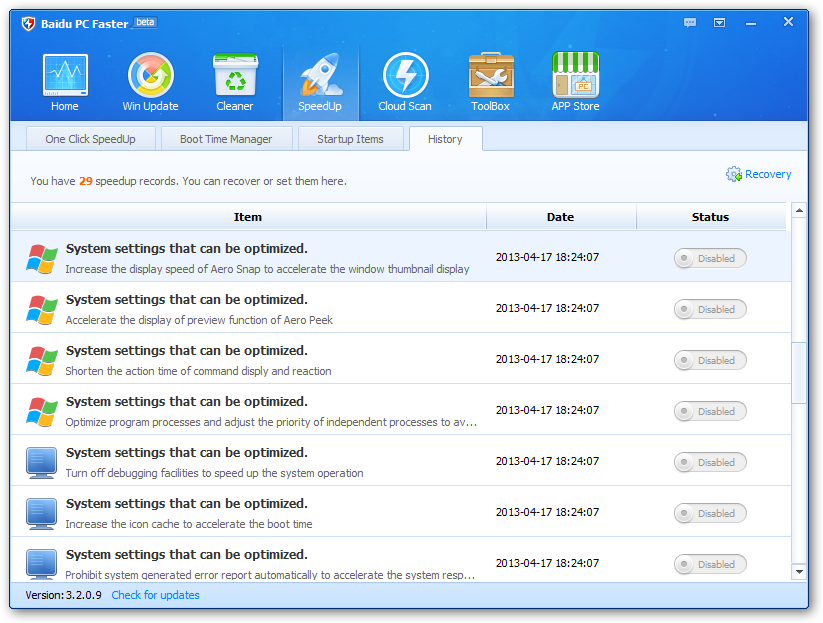
Task: Toggle Disabled switch for program processes optimization
Action: (x=710, y=411)
